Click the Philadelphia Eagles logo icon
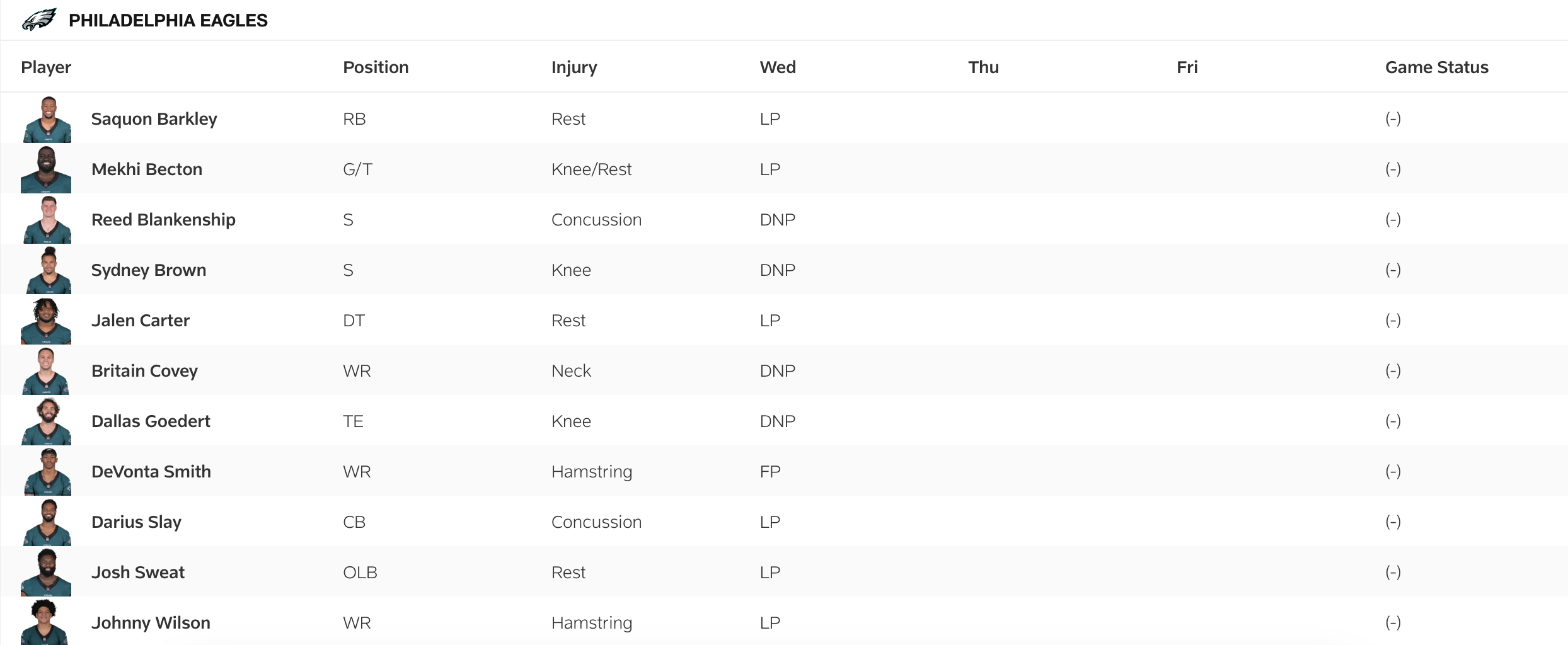This screenshot has height=645, width=1568. click(39, 20)
